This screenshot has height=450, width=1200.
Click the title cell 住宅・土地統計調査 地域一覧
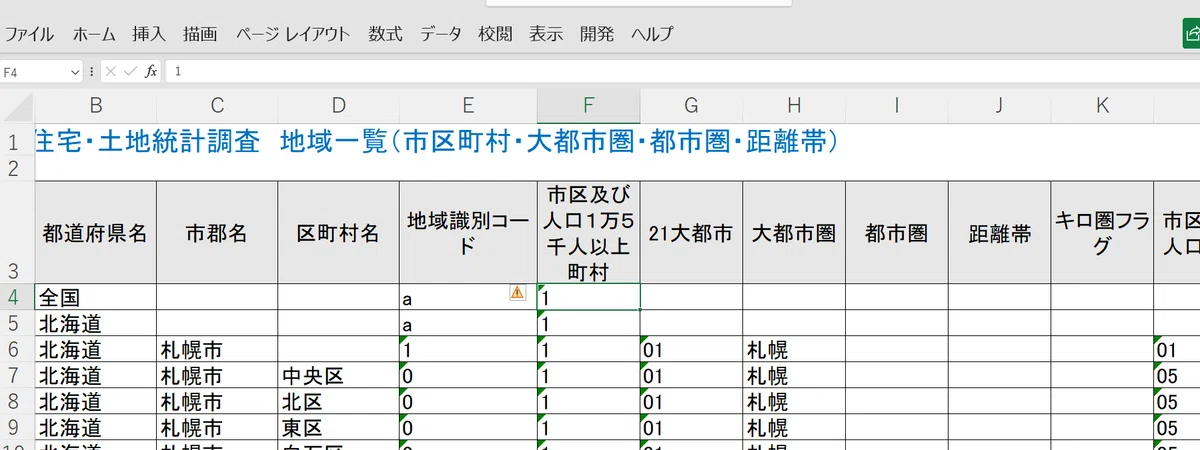[x=435, y=141]
